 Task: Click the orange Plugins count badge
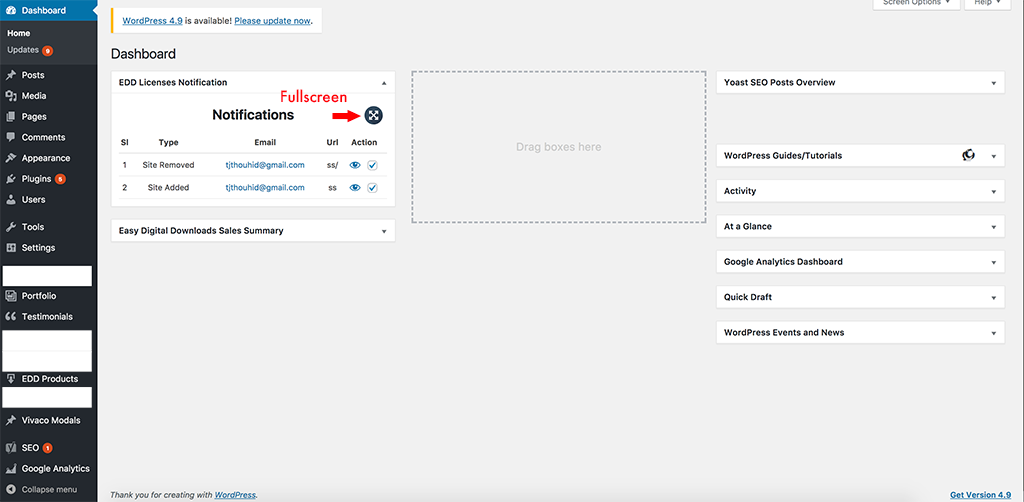pyautogui.click(x=60, y=179)
